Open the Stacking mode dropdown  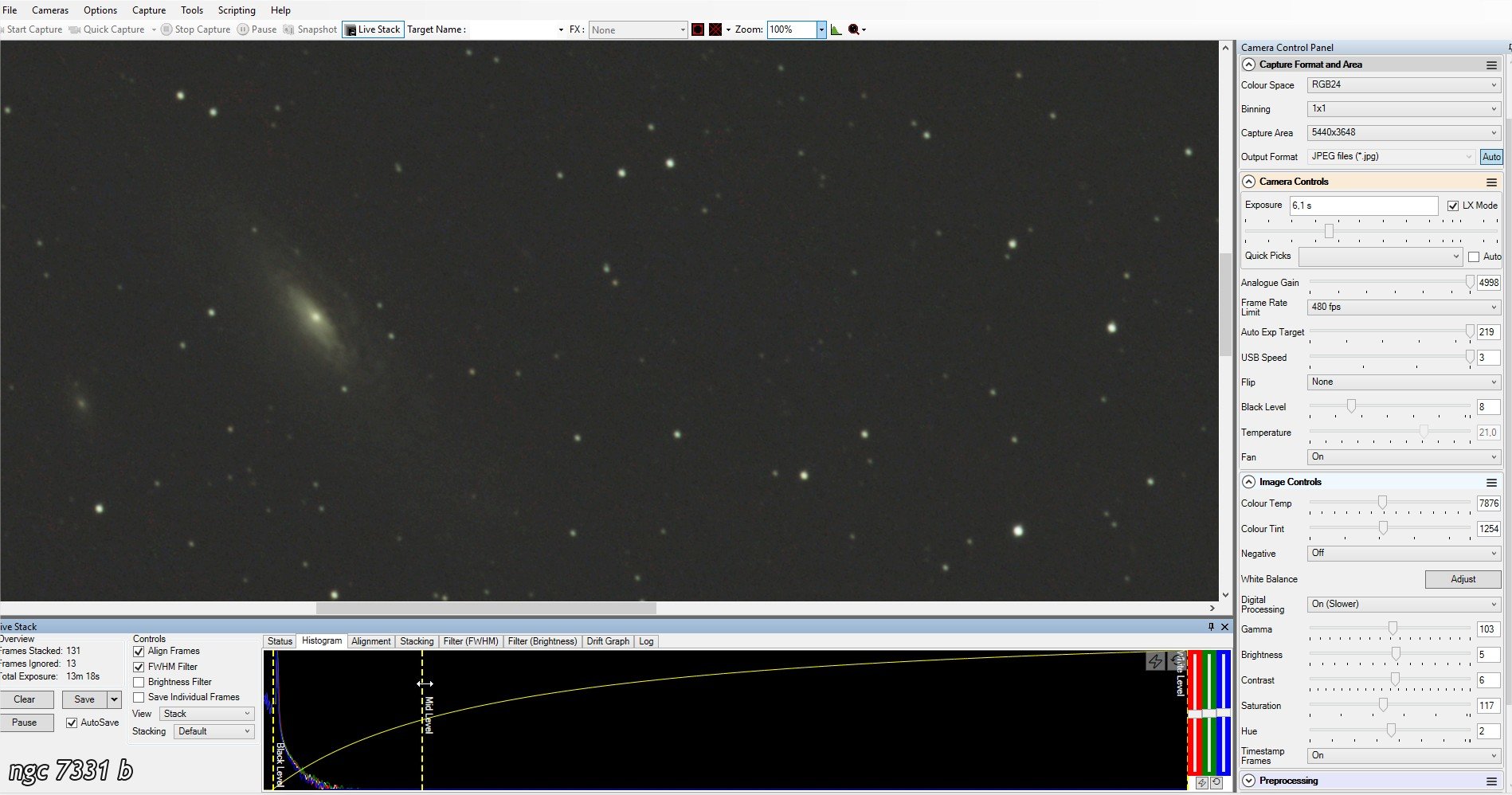point(213,731)
